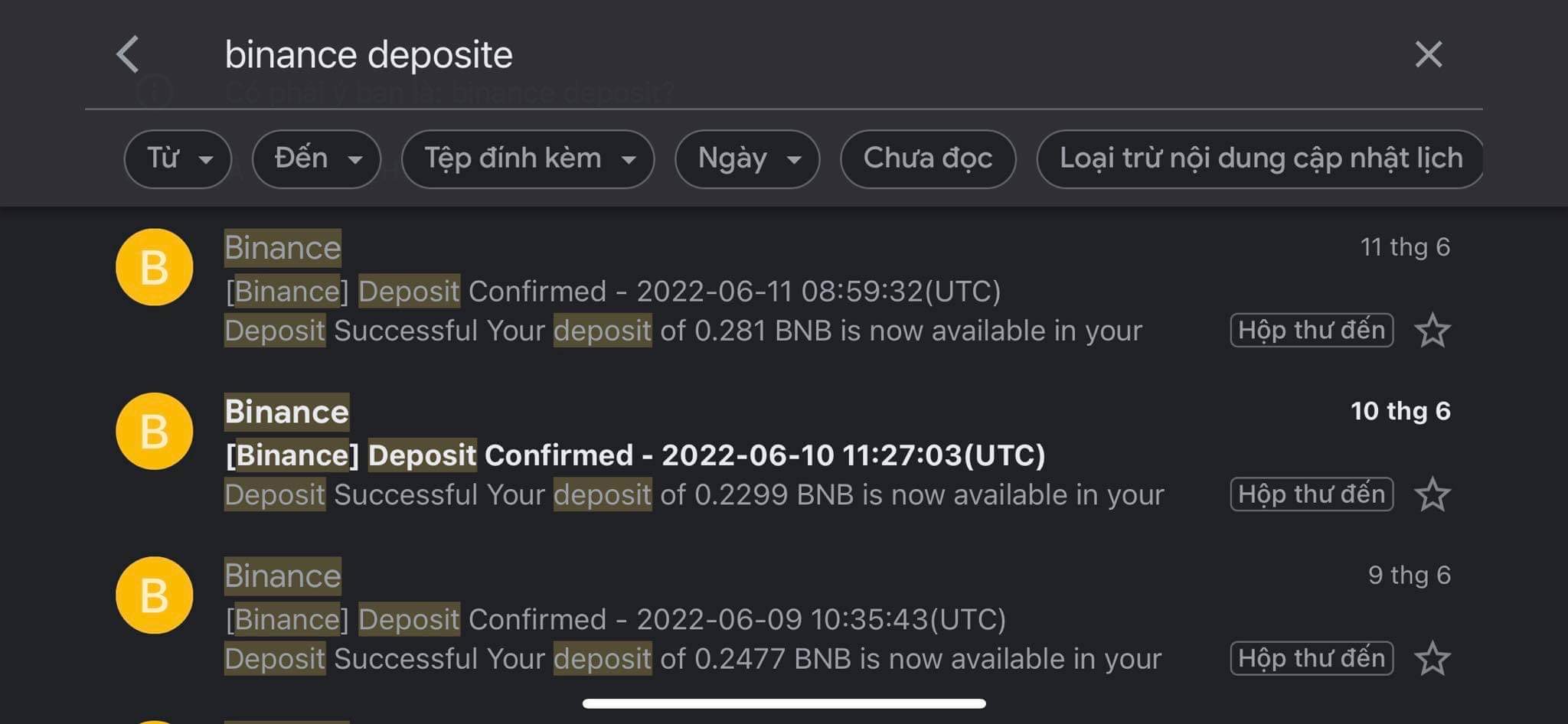Tap Binance avatar on the 9 thg 6 email
This screenshot has height=724, width=1568.
[x=154, y=595]
